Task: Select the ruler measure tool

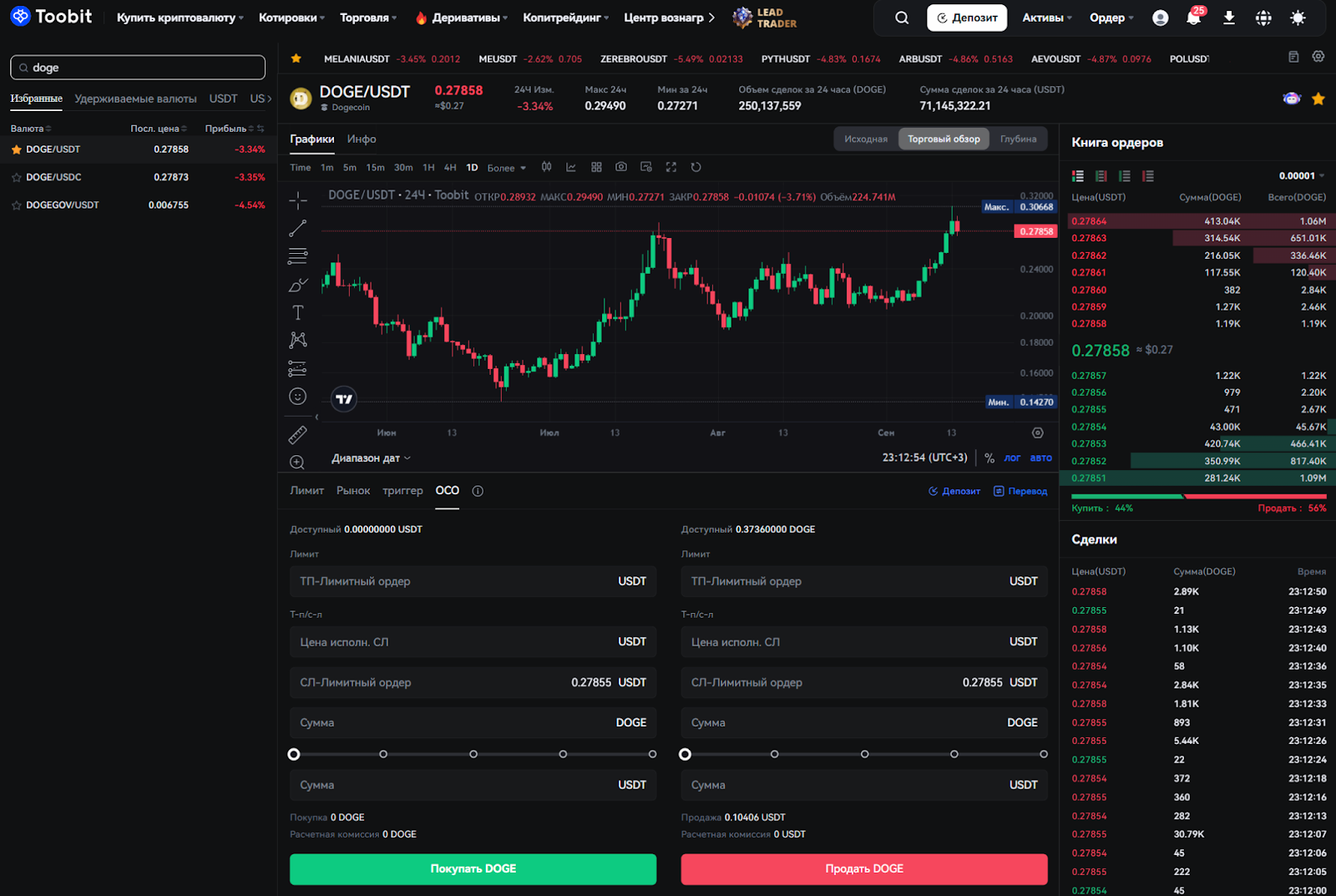Action: point(298,435)
